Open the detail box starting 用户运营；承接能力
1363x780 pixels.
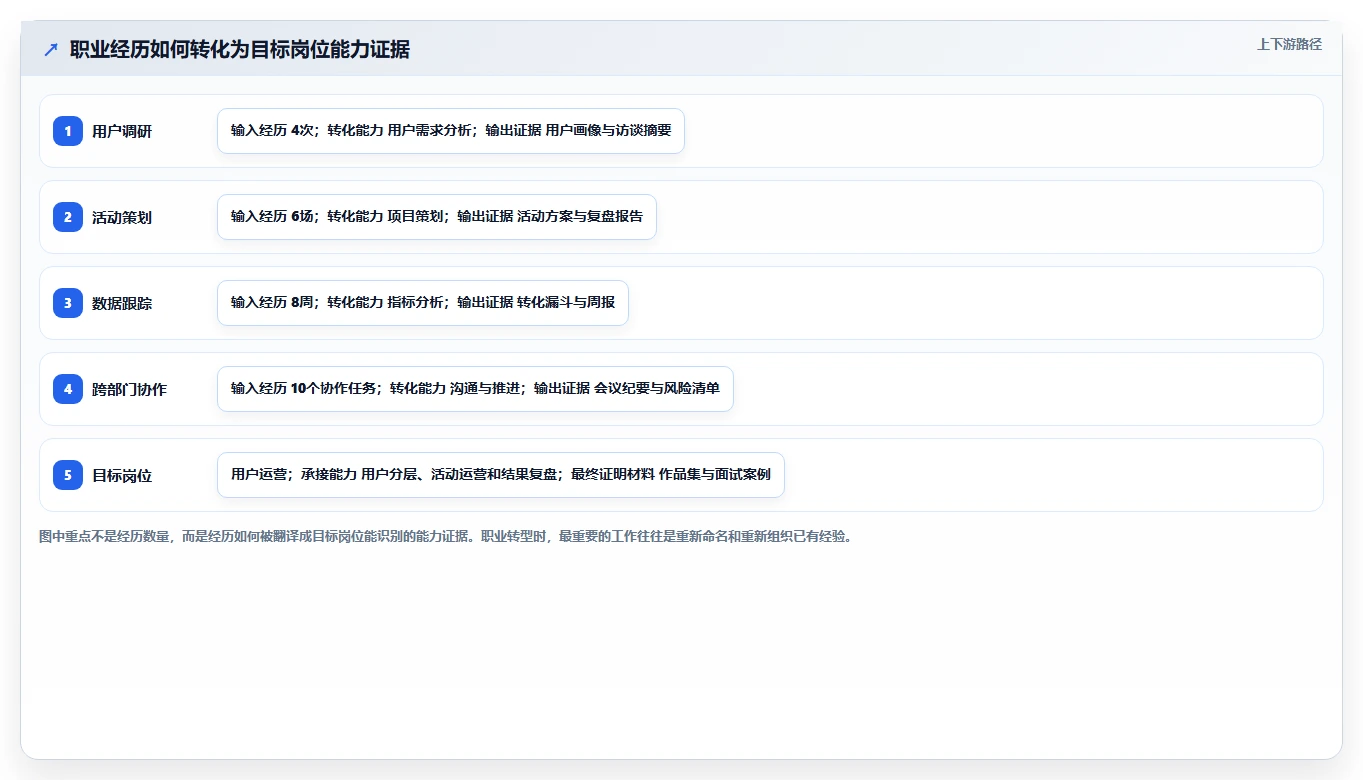click(x=501, y=475)
